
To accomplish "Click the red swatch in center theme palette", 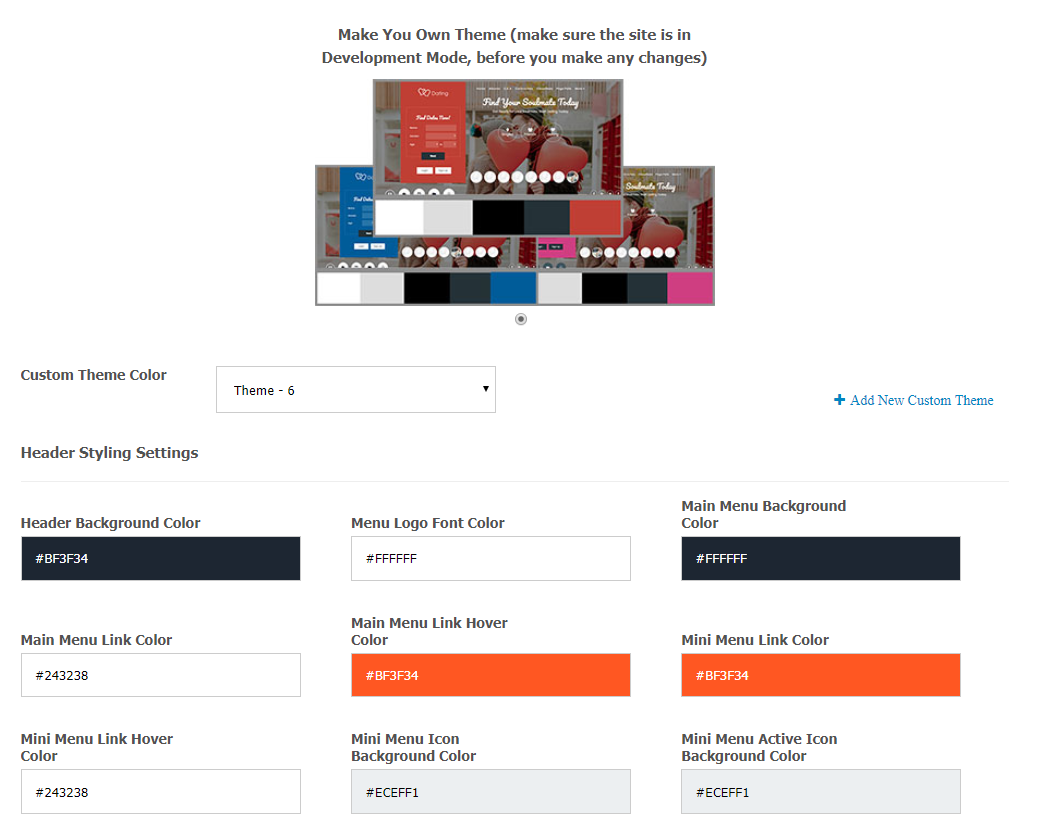I will click(596, 217).
